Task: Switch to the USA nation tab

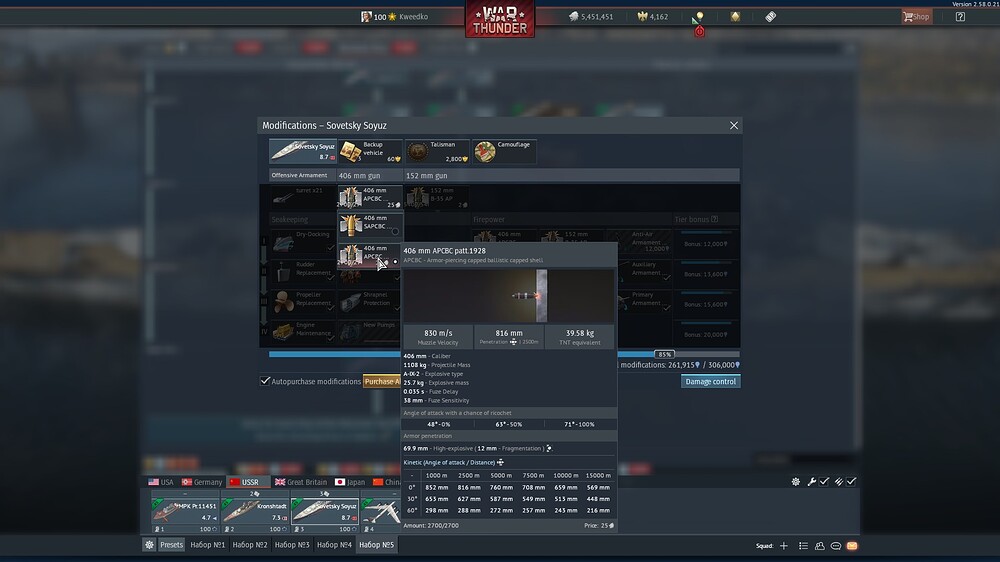Action: (x=161, y=482)
